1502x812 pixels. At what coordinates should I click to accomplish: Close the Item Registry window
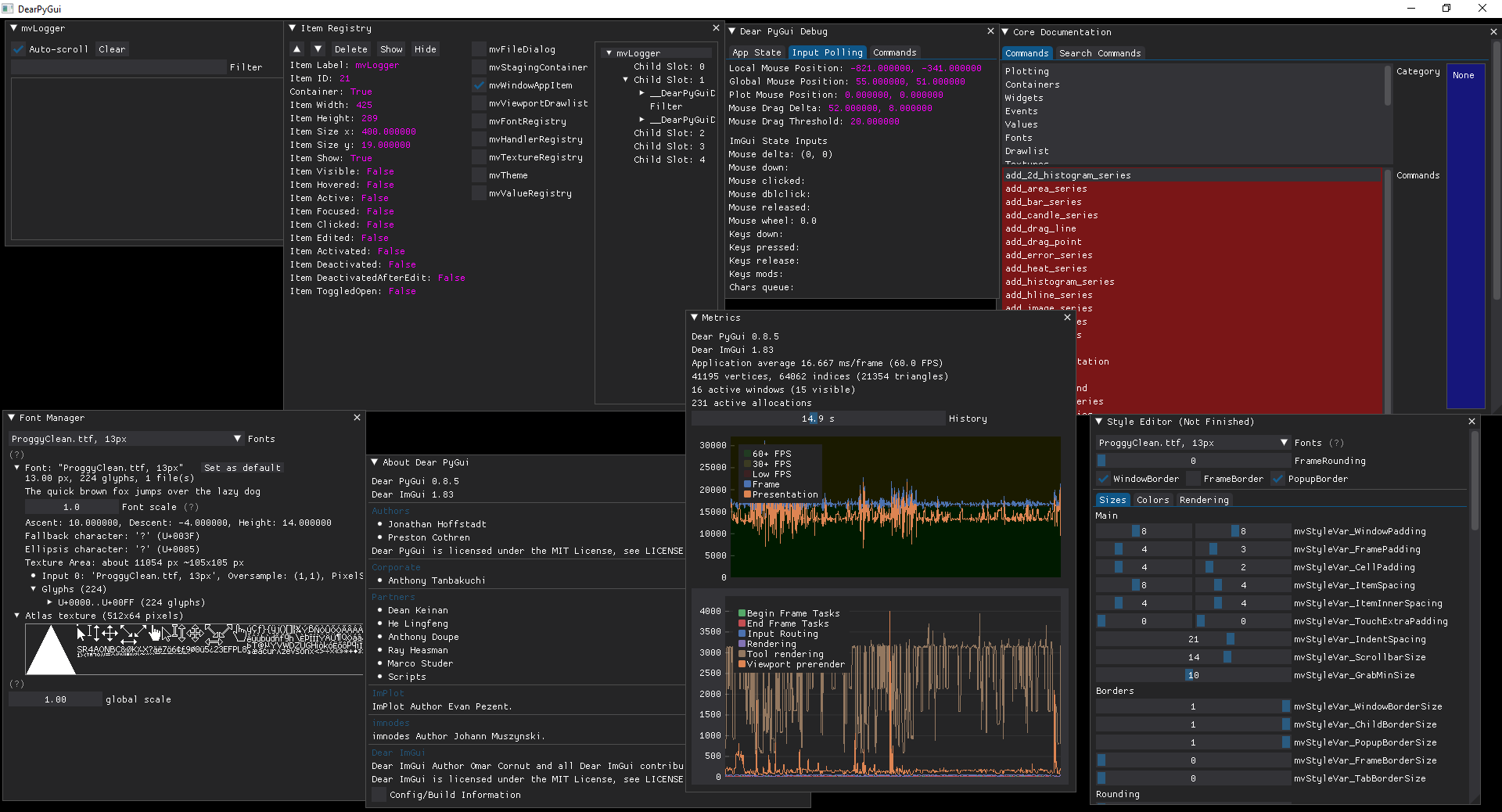pos(716,28)
